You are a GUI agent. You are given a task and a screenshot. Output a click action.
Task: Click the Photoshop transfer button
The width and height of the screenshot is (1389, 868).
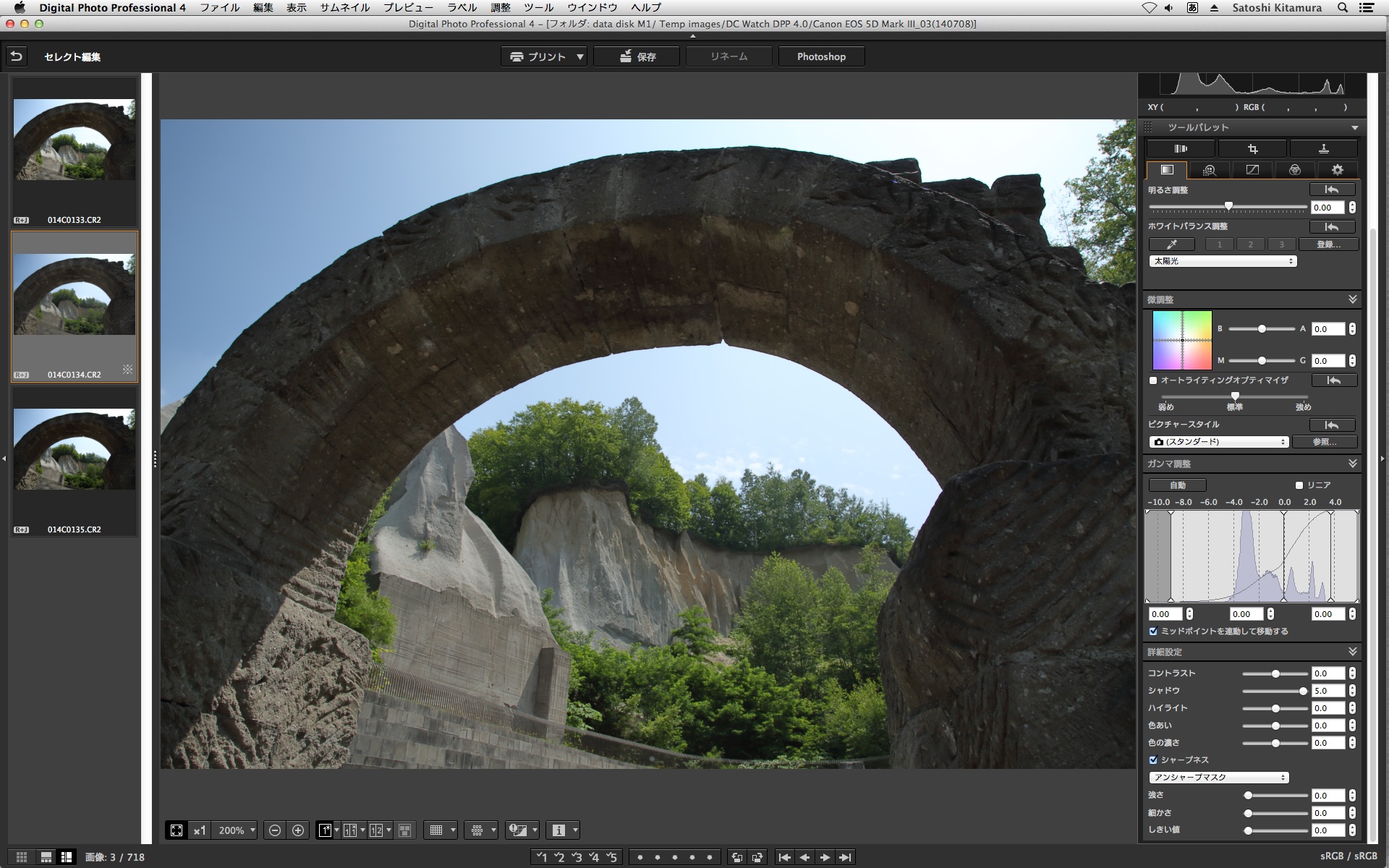(821, 56)
